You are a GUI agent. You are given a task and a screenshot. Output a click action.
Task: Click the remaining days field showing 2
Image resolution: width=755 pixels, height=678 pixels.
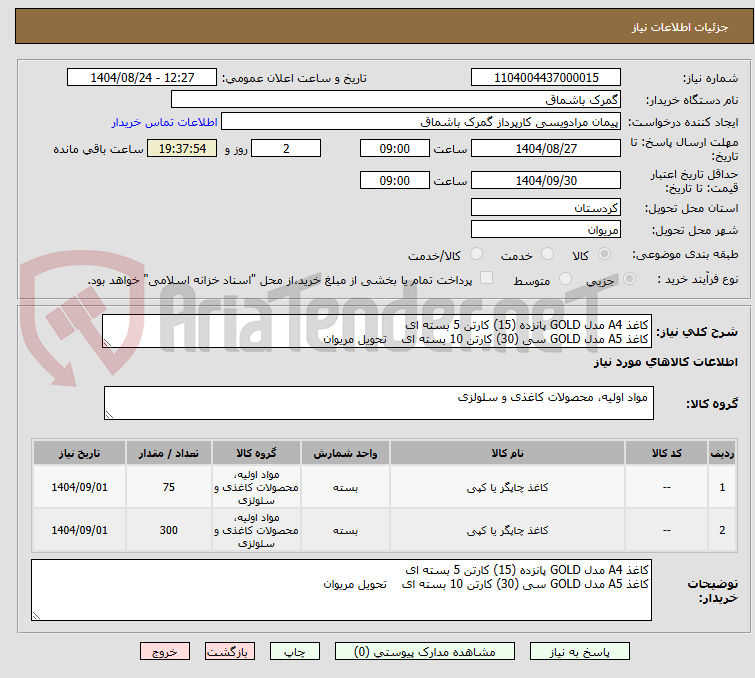(286, 148)
